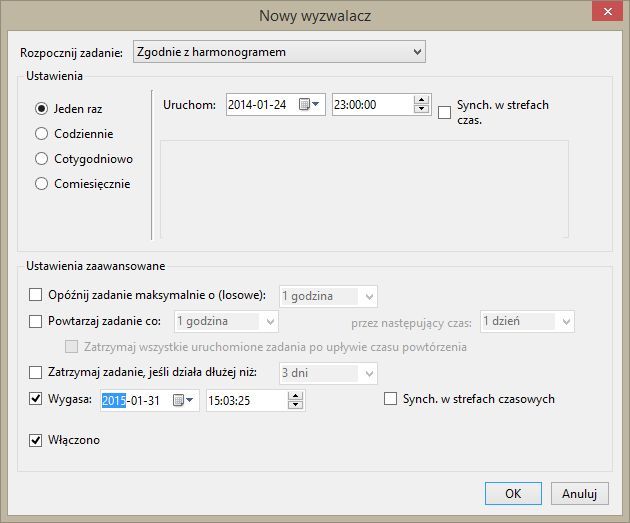Image resolution: width=630 pixels, height=523 pixels.
Task: Toggle Synch. w strefach czasowych checkbox
Action: coord(391,399)
